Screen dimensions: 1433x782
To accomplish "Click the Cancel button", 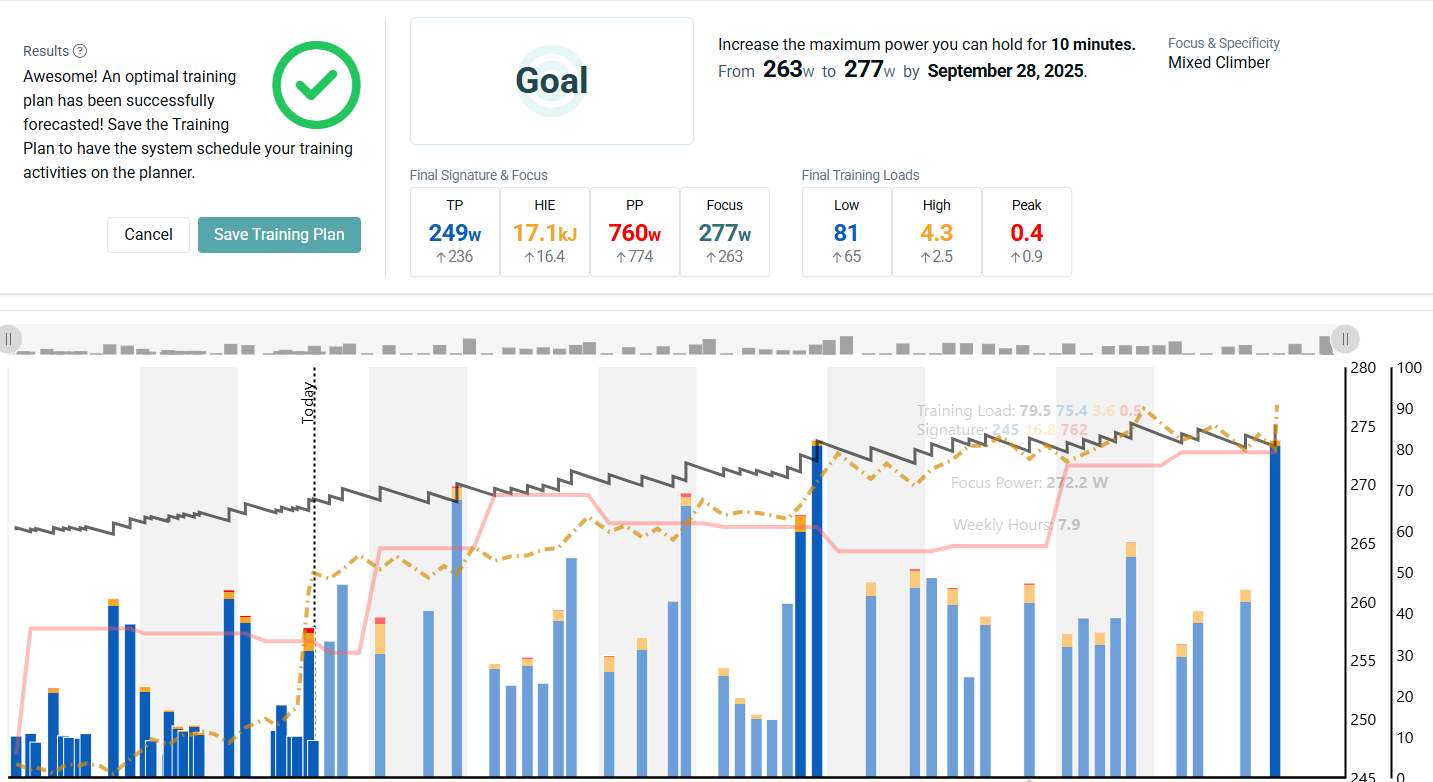I will (x=148, y=234).
